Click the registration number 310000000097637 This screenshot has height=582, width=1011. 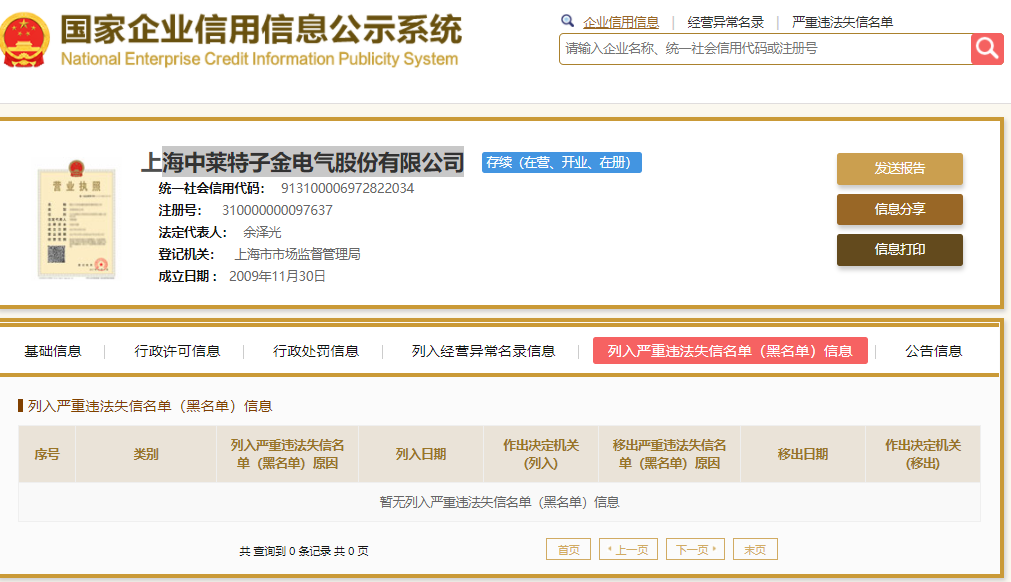pyautogui.click(x=277, y=210)
